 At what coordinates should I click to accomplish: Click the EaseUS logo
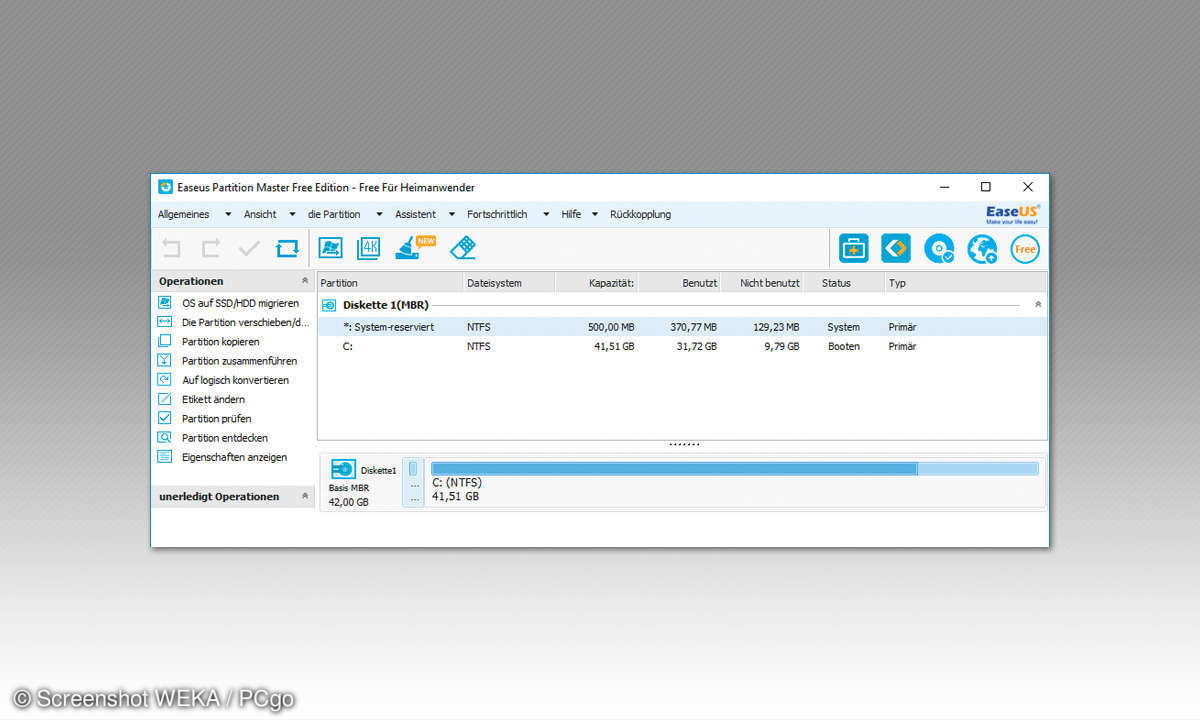pyautogui.click(x=1013, y=214)
